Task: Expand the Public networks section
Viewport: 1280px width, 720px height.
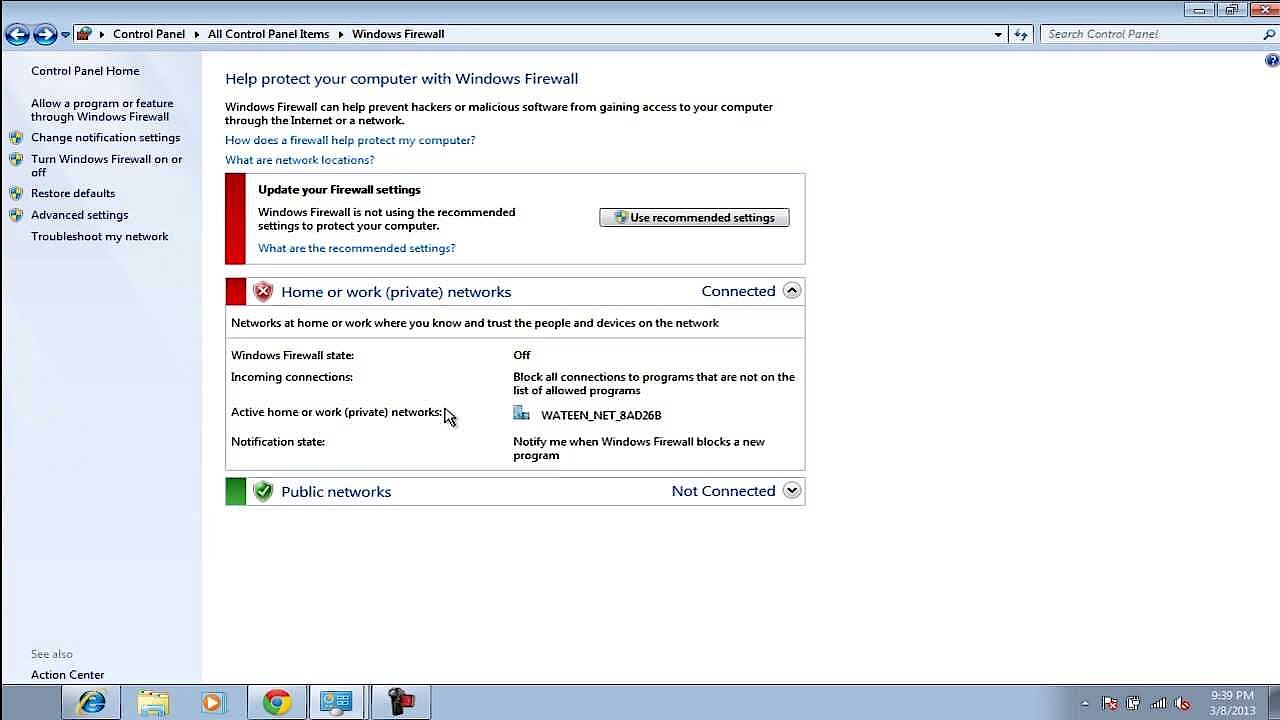Action: tap(792, 491)
